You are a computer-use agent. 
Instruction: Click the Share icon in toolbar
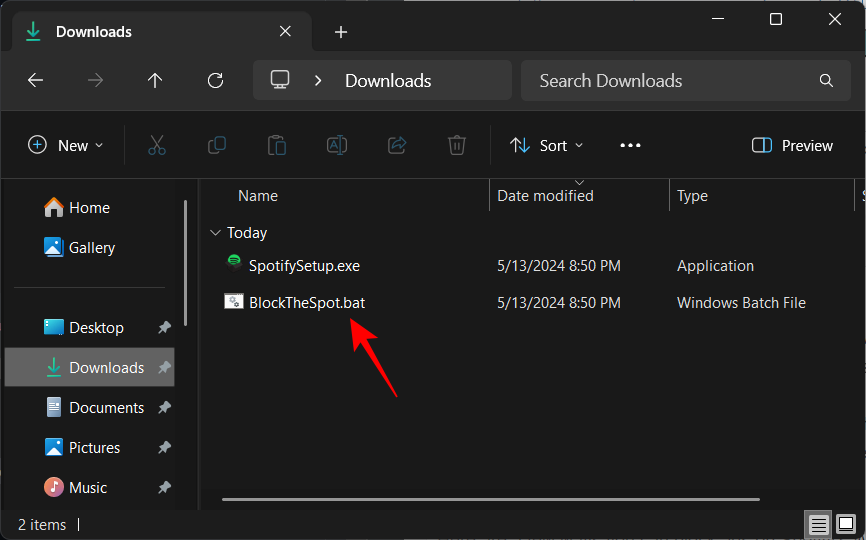[397, 146]
